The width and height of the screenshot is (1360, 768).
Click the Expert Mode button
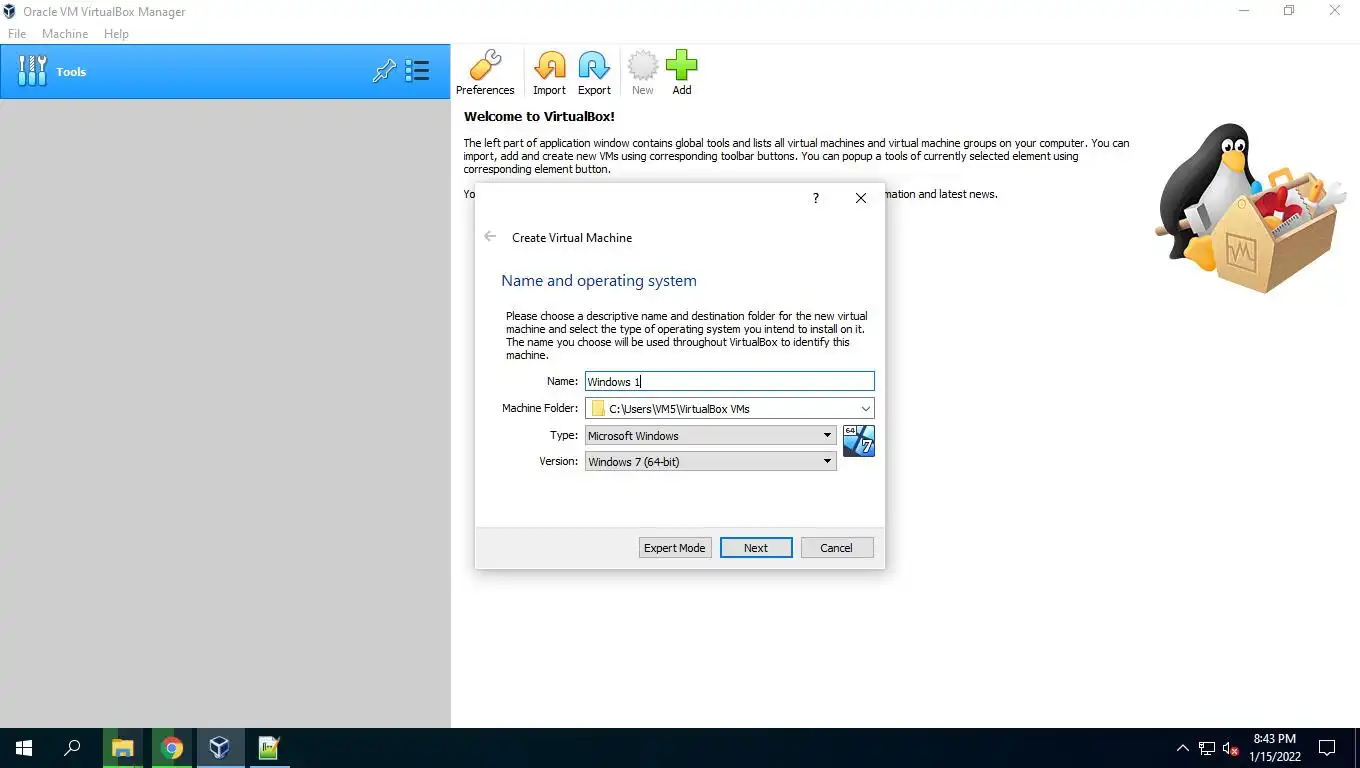point(675,548)
